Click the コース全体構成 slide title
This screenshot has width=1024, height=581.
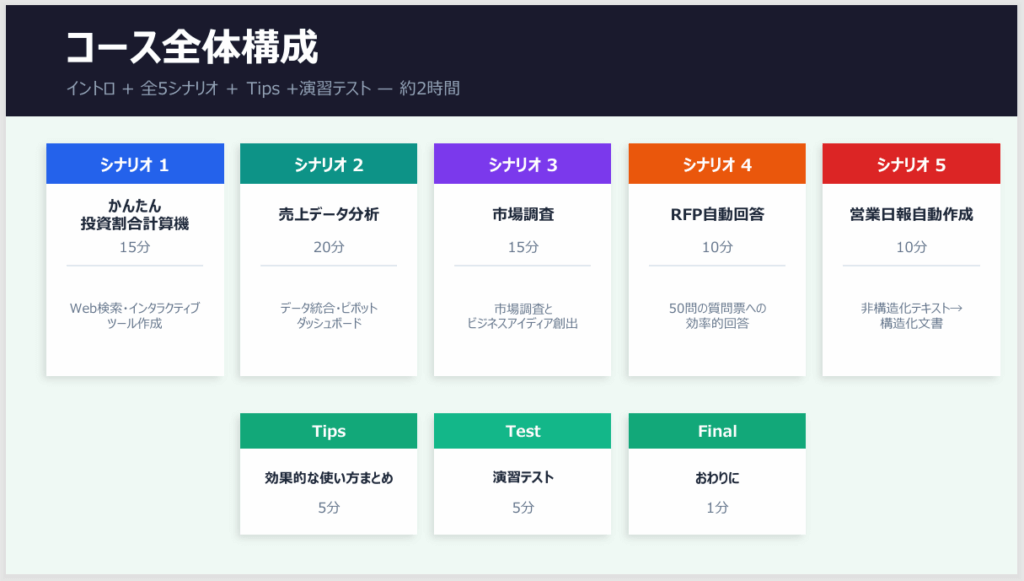click(192, 47)
